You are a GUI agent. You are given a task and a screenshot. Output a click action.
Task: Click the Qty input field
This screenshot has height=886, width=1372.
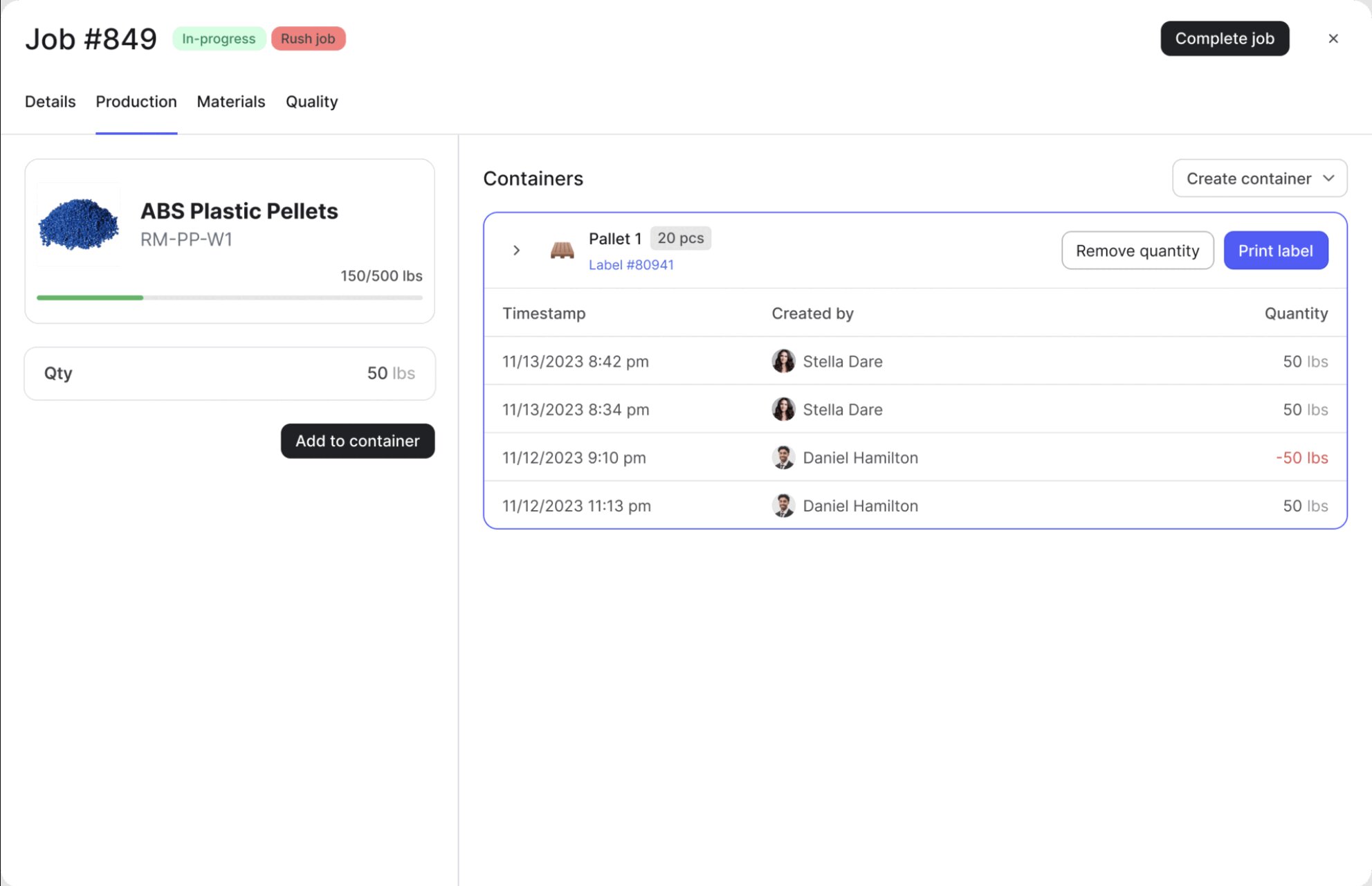point(229,374)
